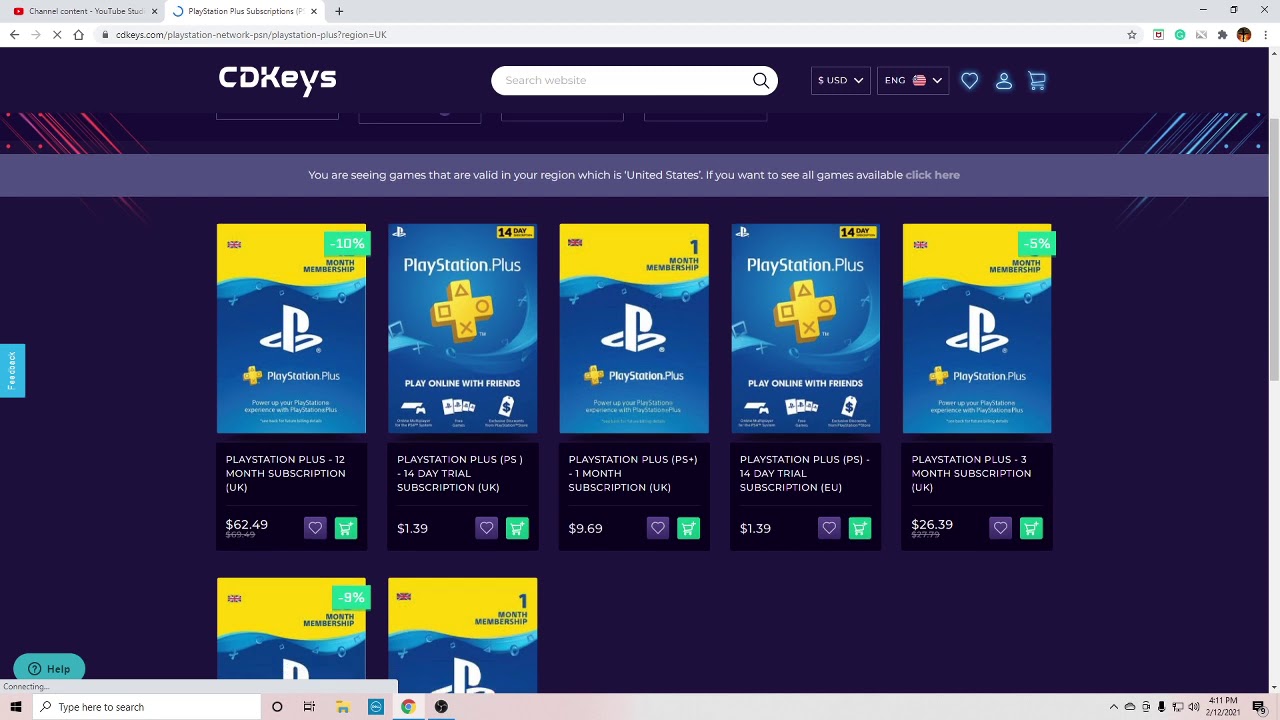This screenshot has height=720, width=1280.
Task: Add 3 Month Subscription (UK) to cart
Action: point(1031,528)
